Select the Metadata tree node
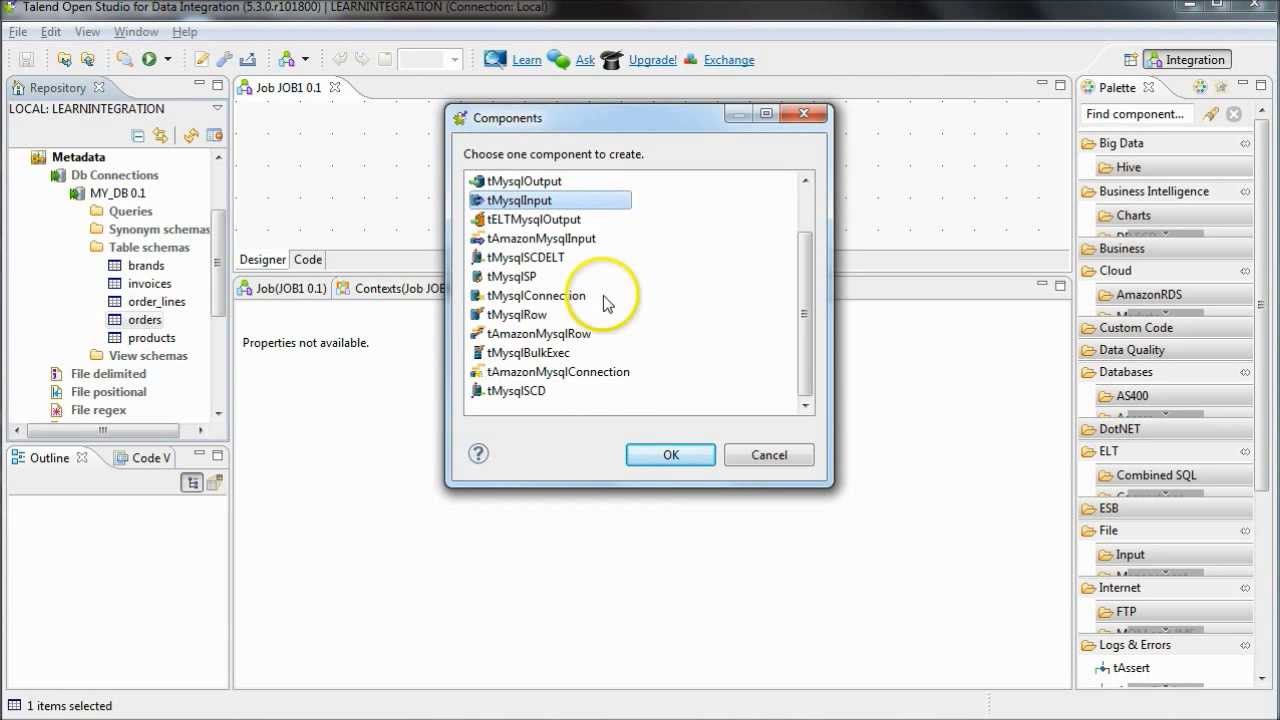Image resolution: width=1280 pixels, height=720 pixels. (x=78, y=157)
